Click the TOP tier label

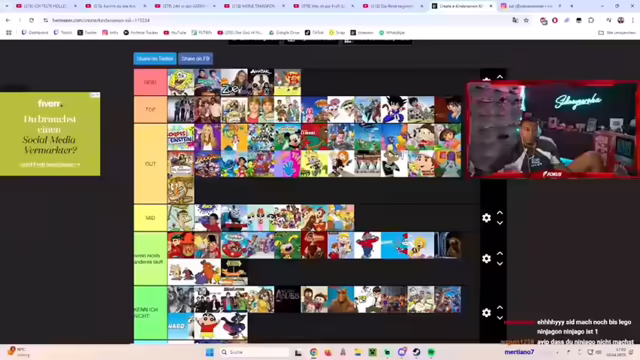tap(151, 109)
